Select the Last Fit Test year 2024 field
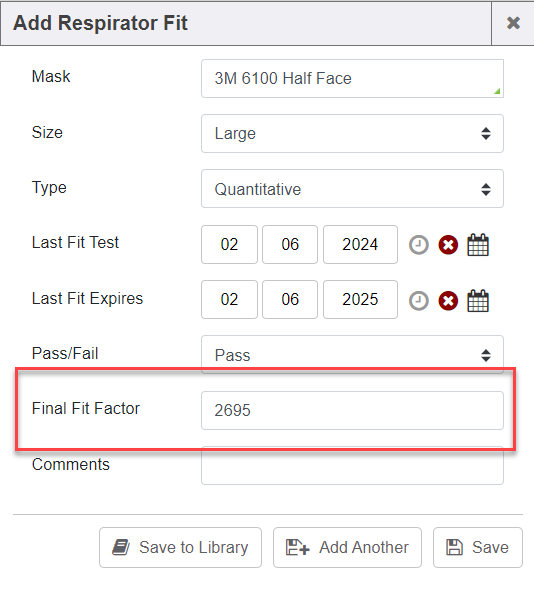Viewport: 534px width, 591px height. point(360,244)
